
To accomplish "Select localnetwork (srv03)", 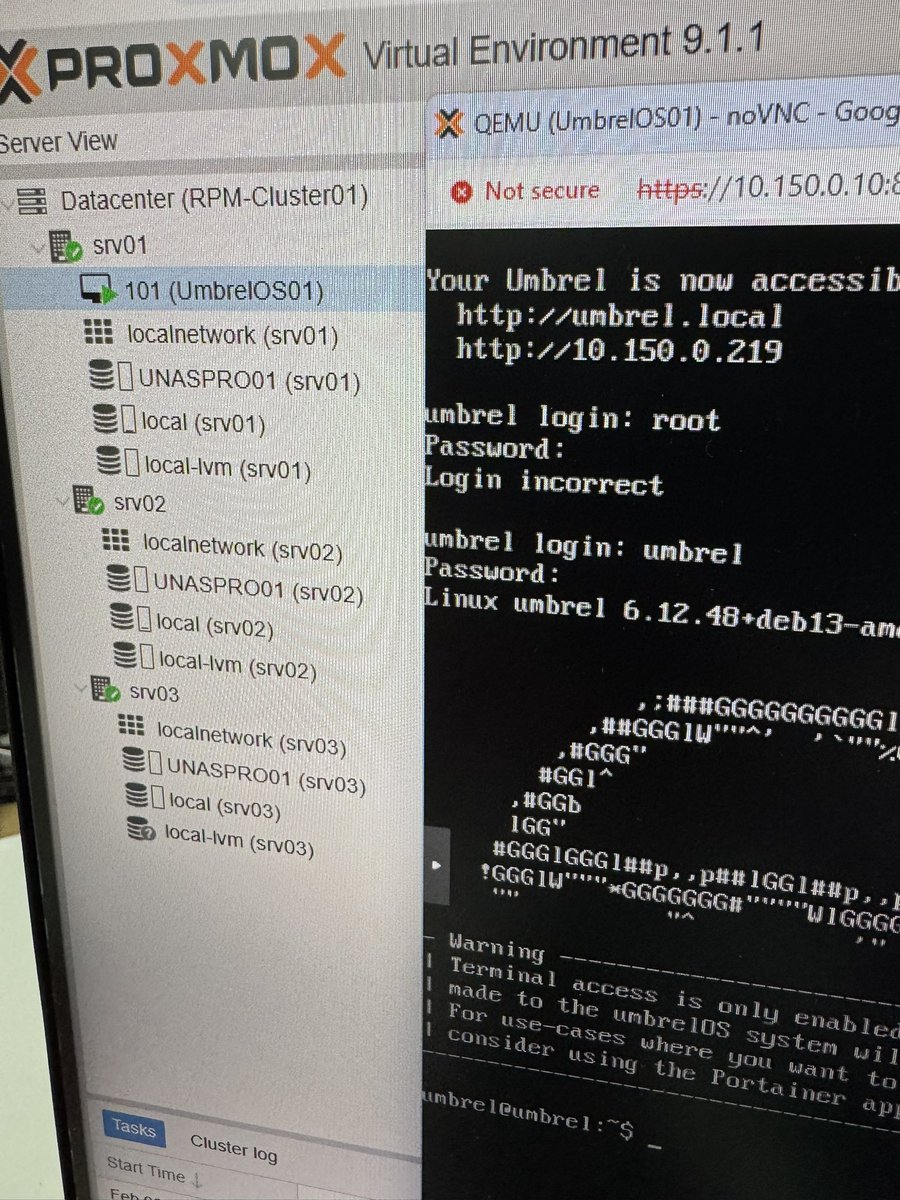I will [x=251, y=740].
